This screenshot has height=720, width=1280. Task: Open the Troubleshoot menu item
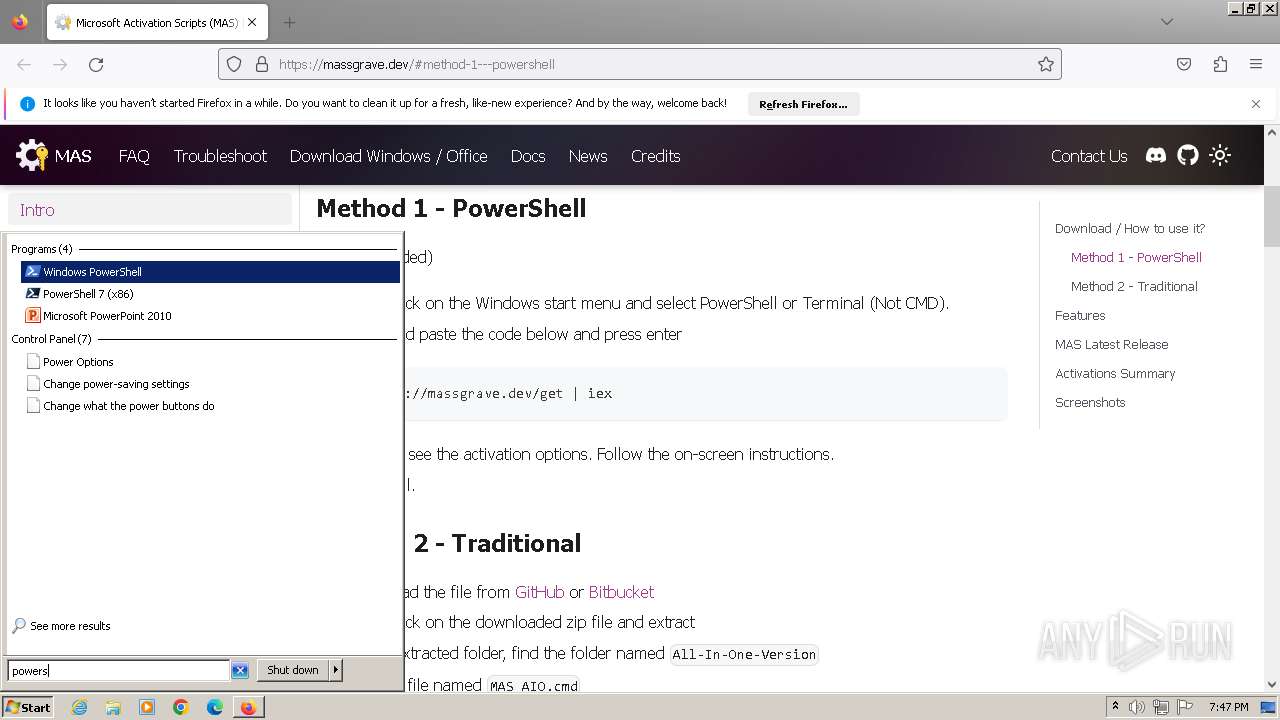coord(220,156)
